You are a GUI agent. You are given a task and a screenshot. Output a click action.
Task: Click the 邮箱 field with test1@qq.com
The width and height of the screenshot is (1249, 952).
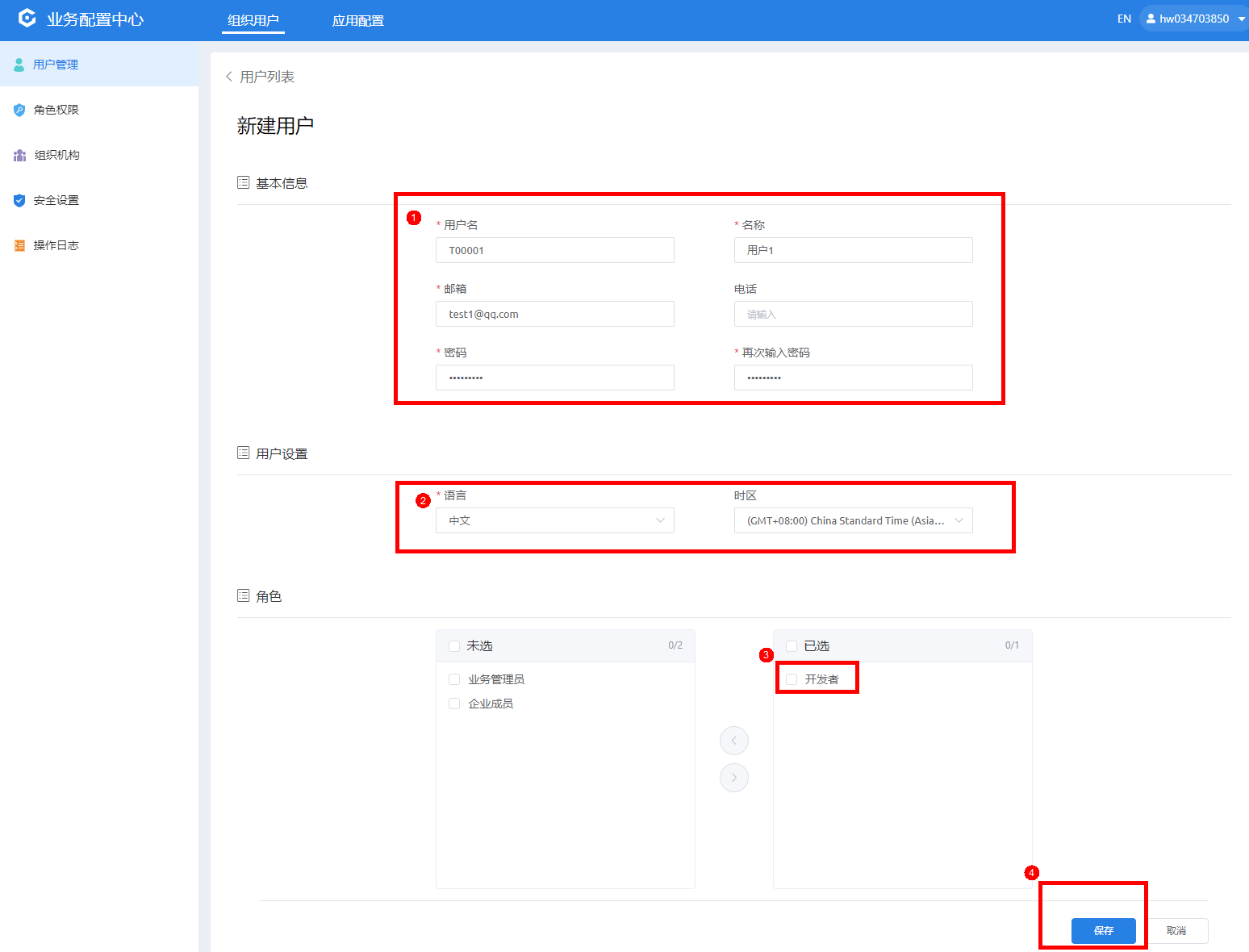pos(555,314)
